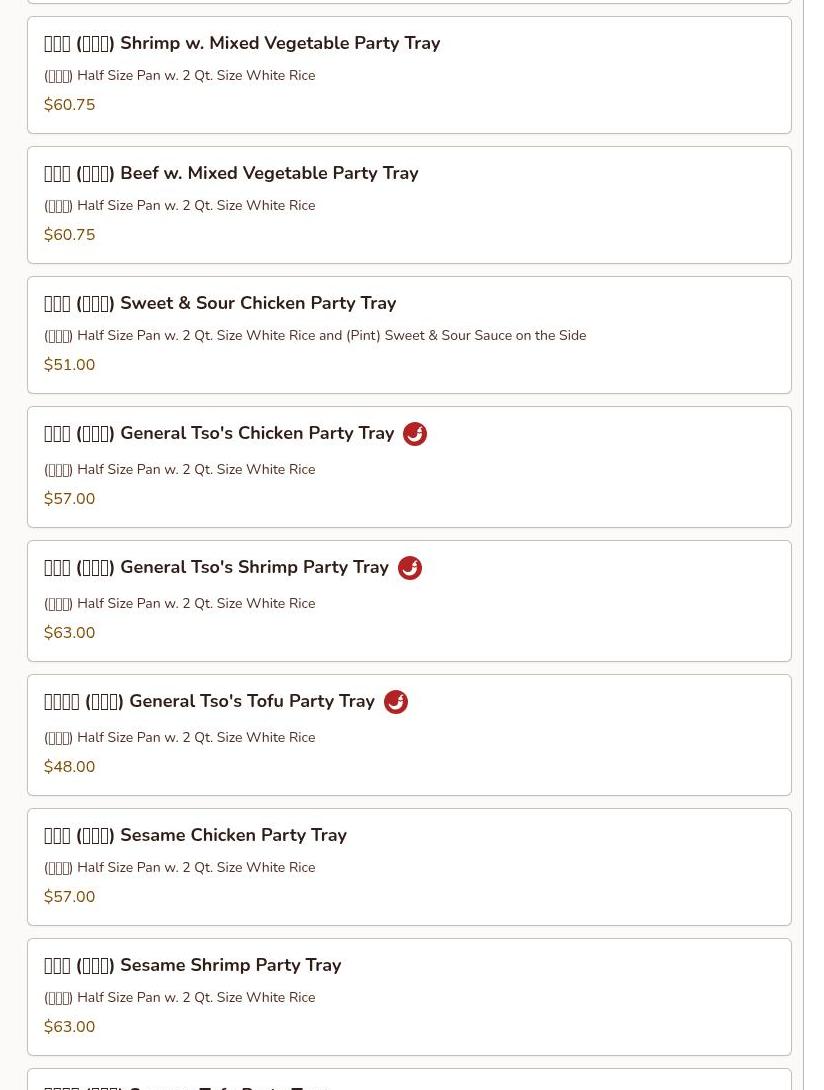Viewport: 824px width, 1090px height.
Task: Click the $48.00 General Tso's Tofu price
Action: click(70, 767)
